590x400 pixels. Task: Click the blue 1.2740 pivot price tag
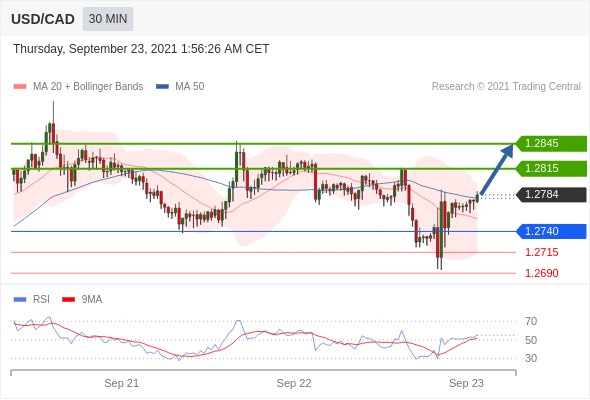click(x=550, y=231)
